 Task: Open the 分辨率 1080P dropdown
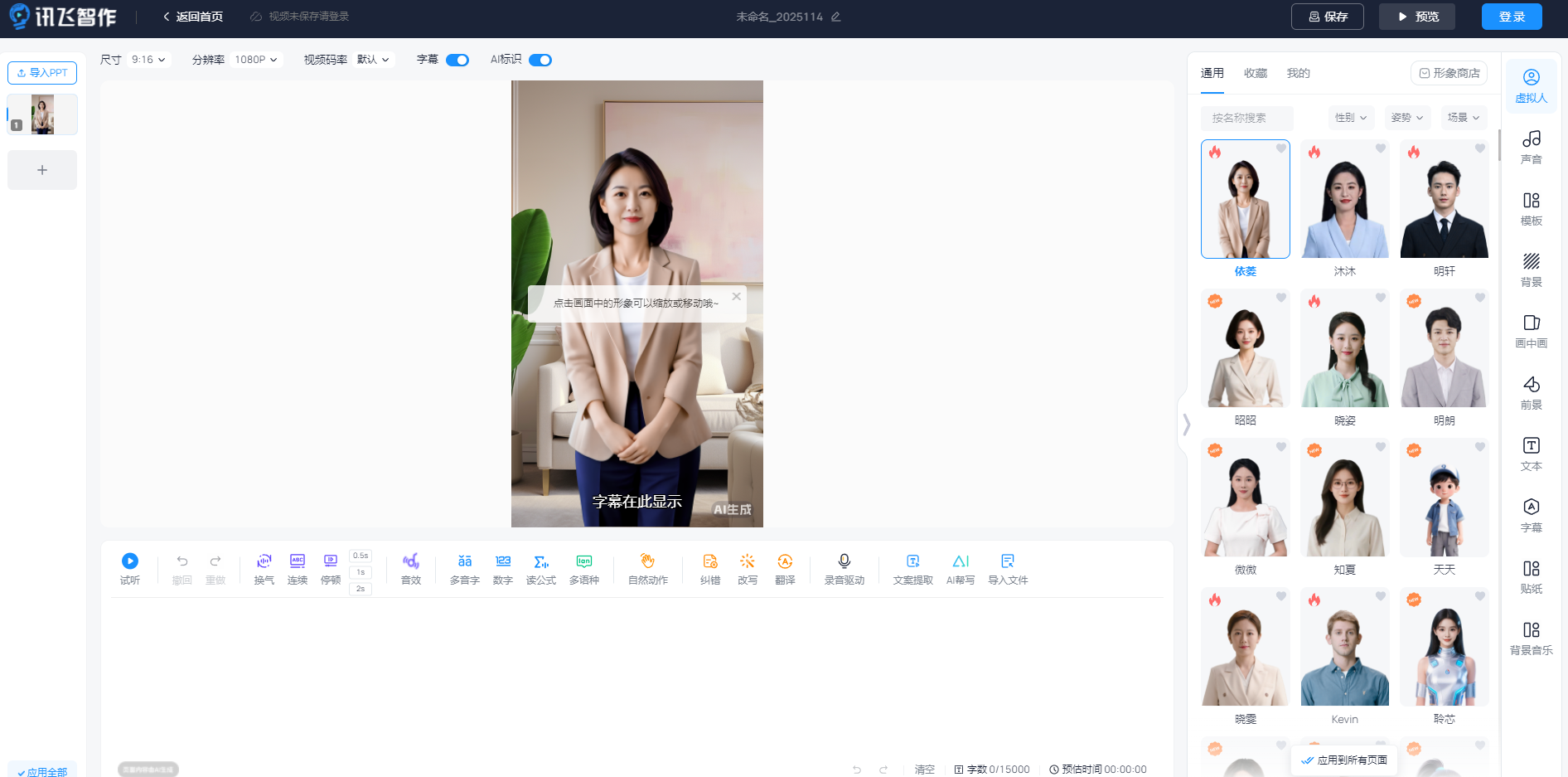point(255,60)
